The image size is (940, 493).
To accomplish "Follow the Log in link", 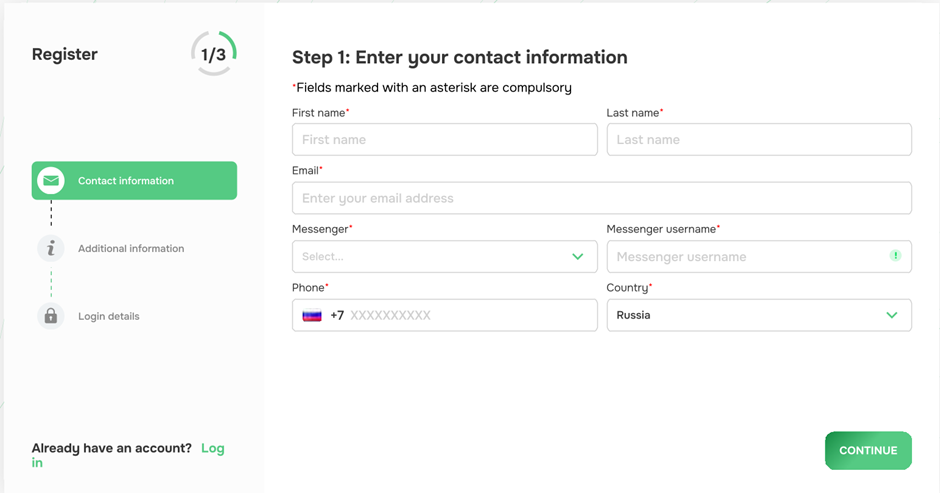I will point(128,455).
